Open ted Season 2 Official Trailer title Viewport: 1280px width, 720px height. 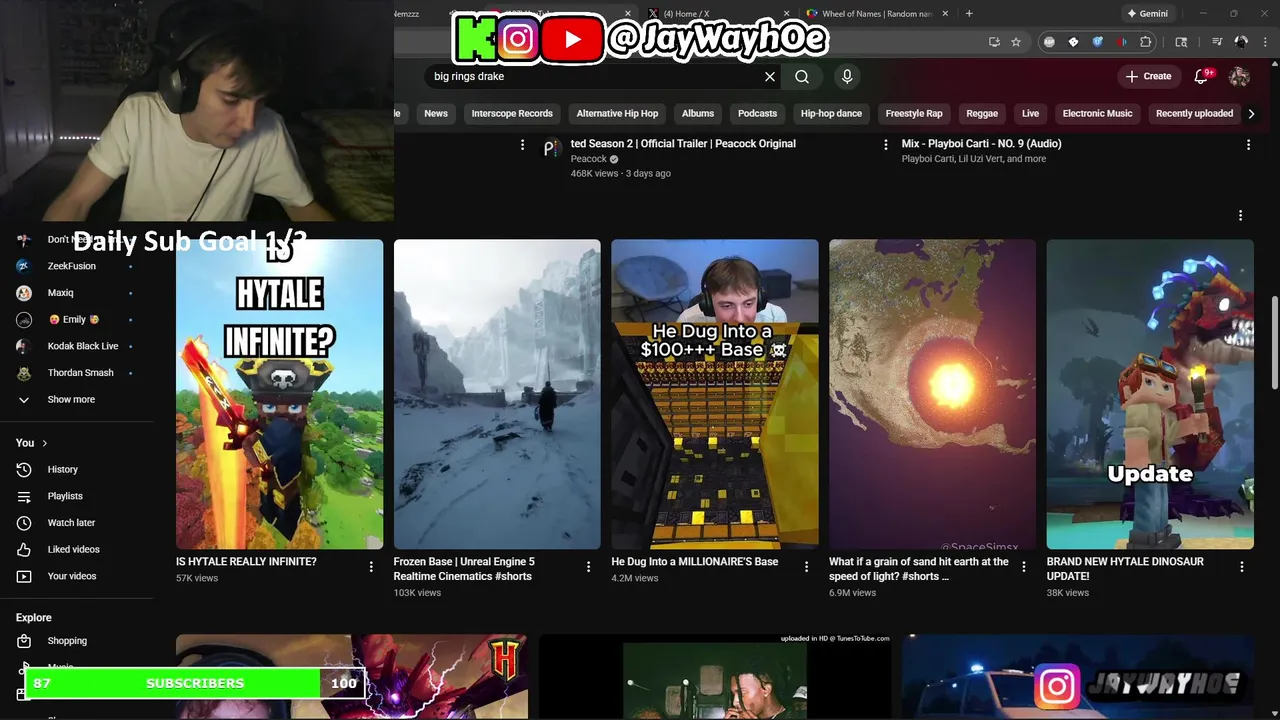click(x=683, y=144)
